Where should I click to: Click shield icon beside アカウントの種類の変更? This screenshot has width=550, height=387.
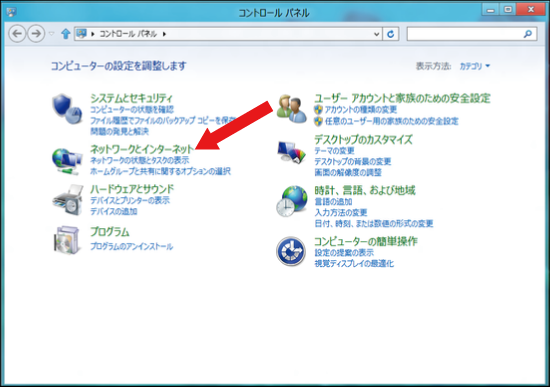tap(318, 109)
